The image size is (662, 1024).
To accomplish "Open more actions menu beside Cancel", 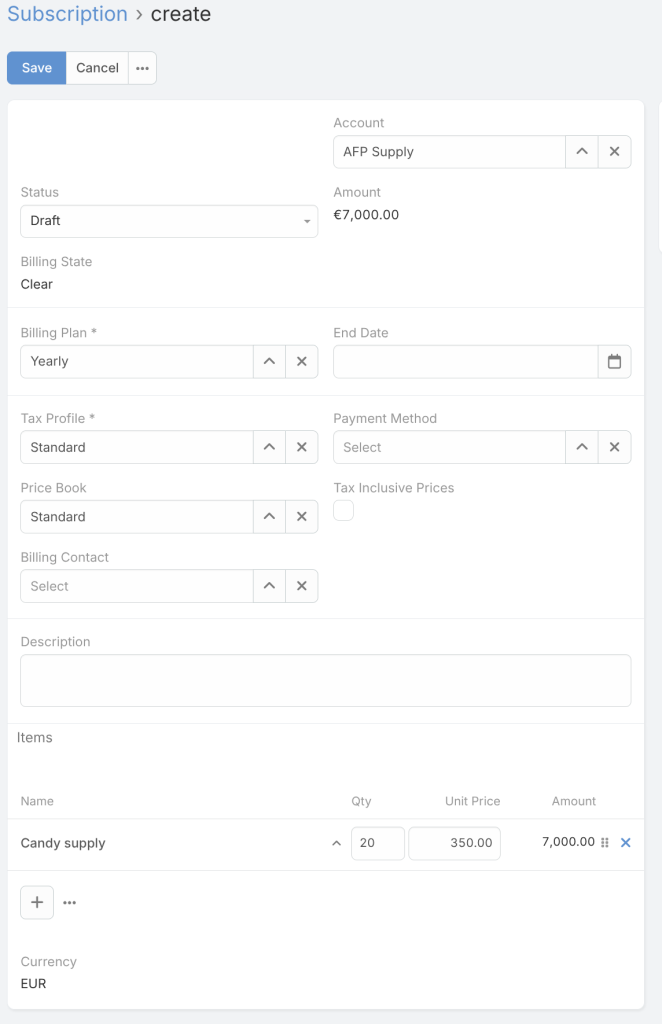I will coord(142,68).
